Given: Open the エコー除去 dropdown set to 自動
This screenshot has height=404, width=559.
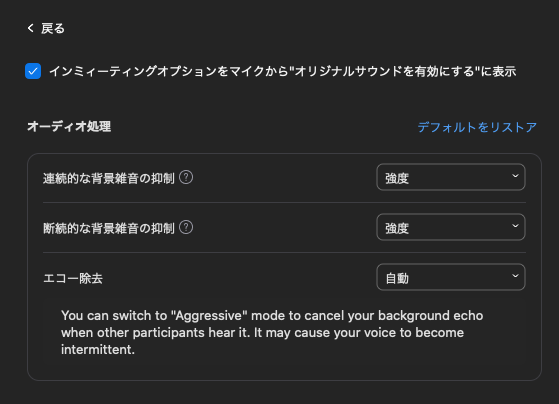Looking at the screenshot, I should [451, 277].
